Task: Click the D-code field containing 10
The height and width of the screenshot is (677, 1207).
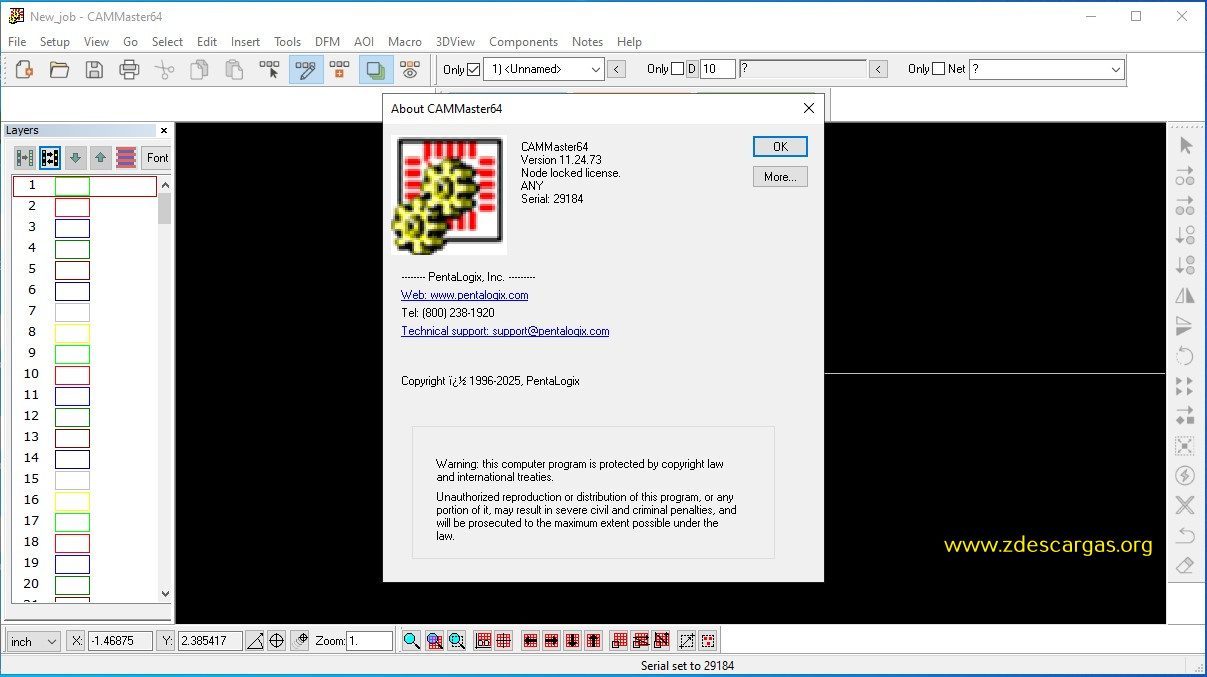Action: tap(718, 69)
